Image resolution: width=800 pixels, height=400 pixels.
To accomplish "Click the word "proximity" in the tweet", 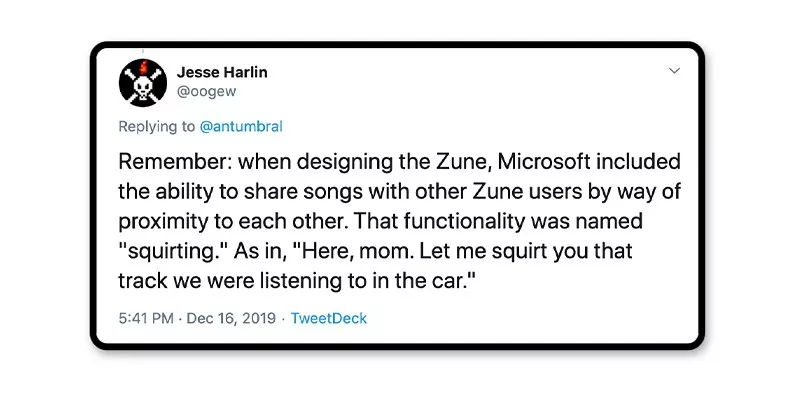I will click(x=162, y=219).
